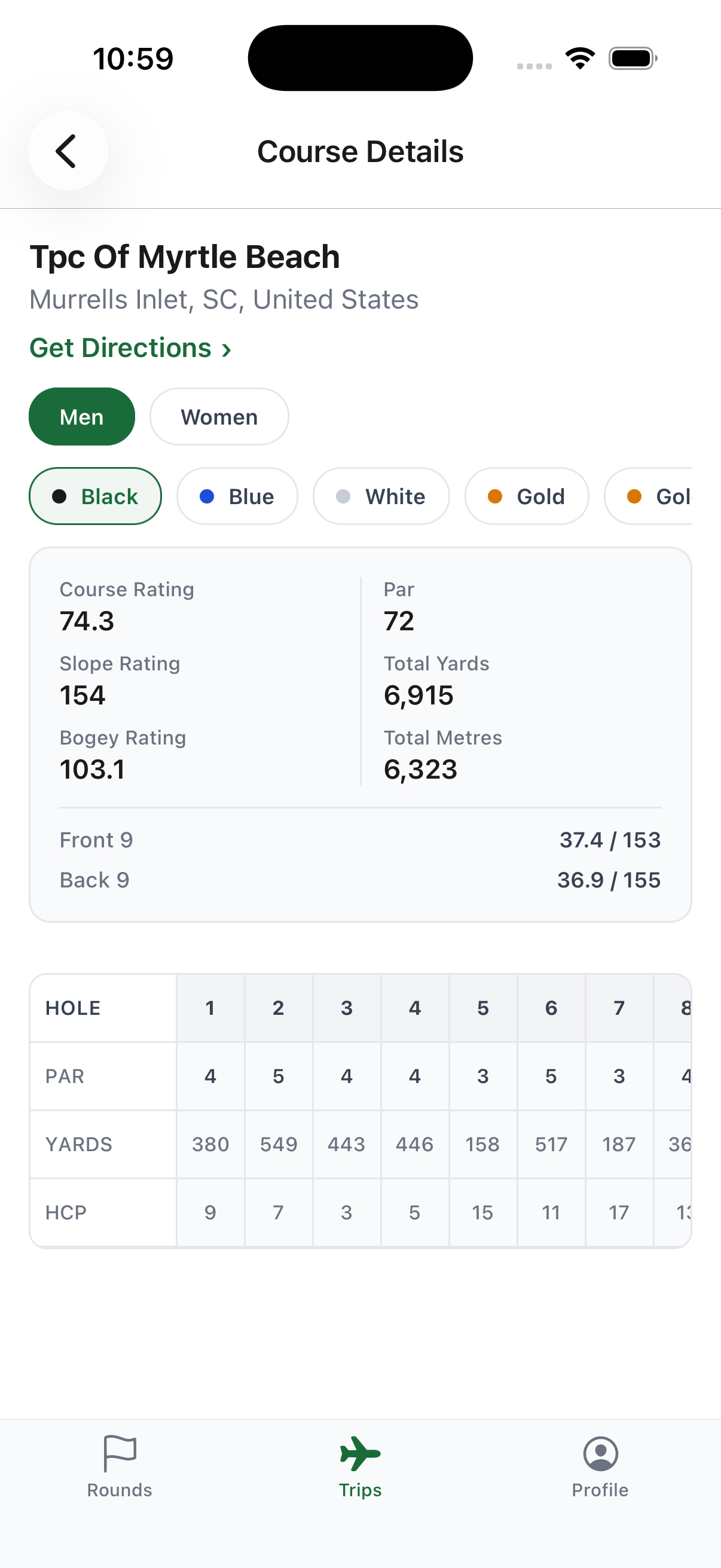The image size is (721, 1568).
Task: Tap hole 5 column header in scorecard
Action: pyautogui.click(x=482, y=1008)
